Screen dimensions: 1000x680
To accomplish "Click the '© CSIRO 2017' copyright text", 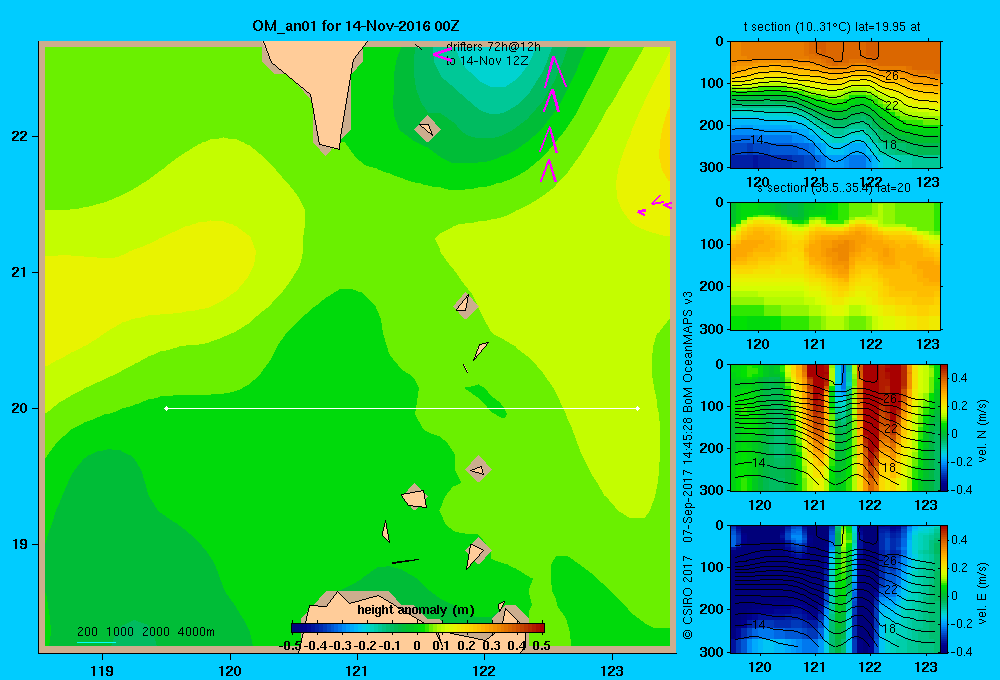I will [x=688, y=598].
